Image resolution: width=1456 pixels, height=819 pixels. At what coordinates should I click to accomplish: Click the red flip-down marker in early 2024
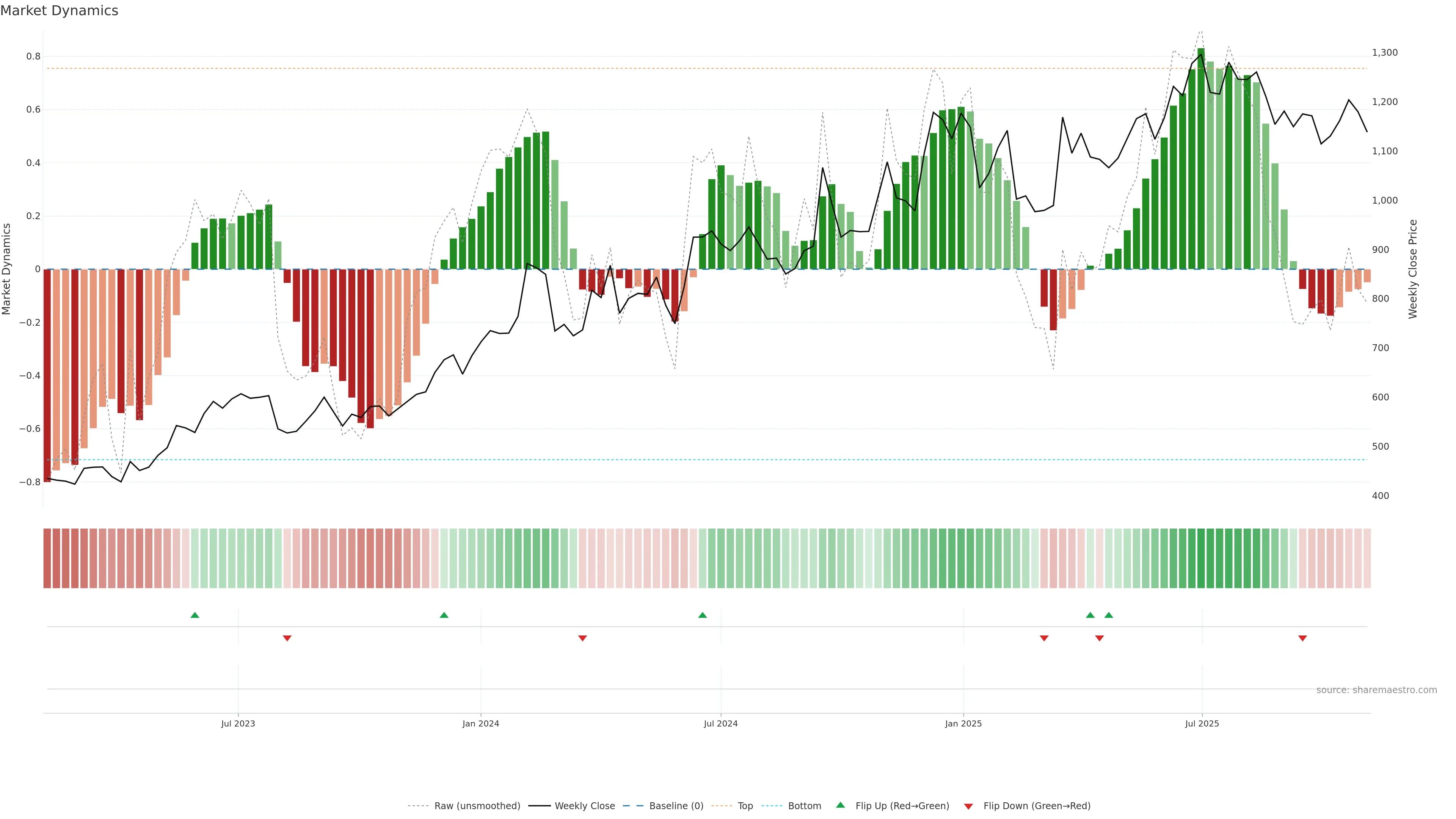[x=583, y=638]
